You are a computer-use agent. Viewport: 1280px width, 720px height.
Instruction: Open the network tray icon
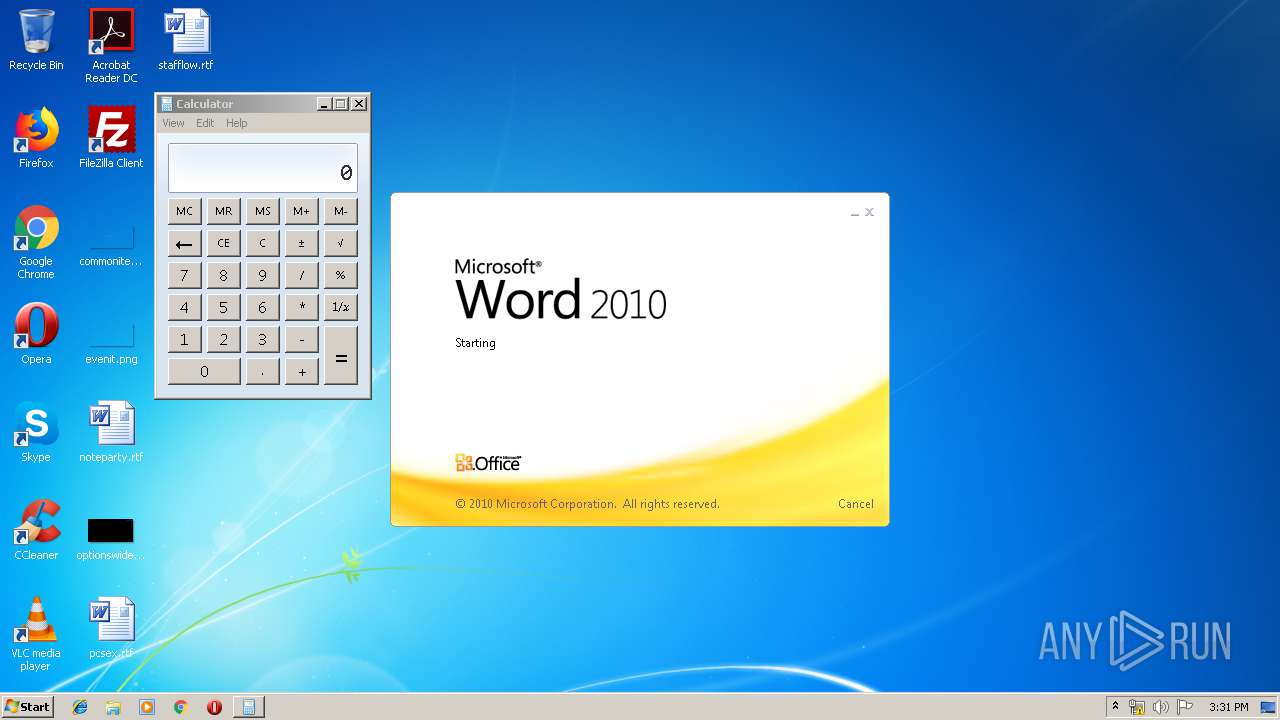(1137, 707)
